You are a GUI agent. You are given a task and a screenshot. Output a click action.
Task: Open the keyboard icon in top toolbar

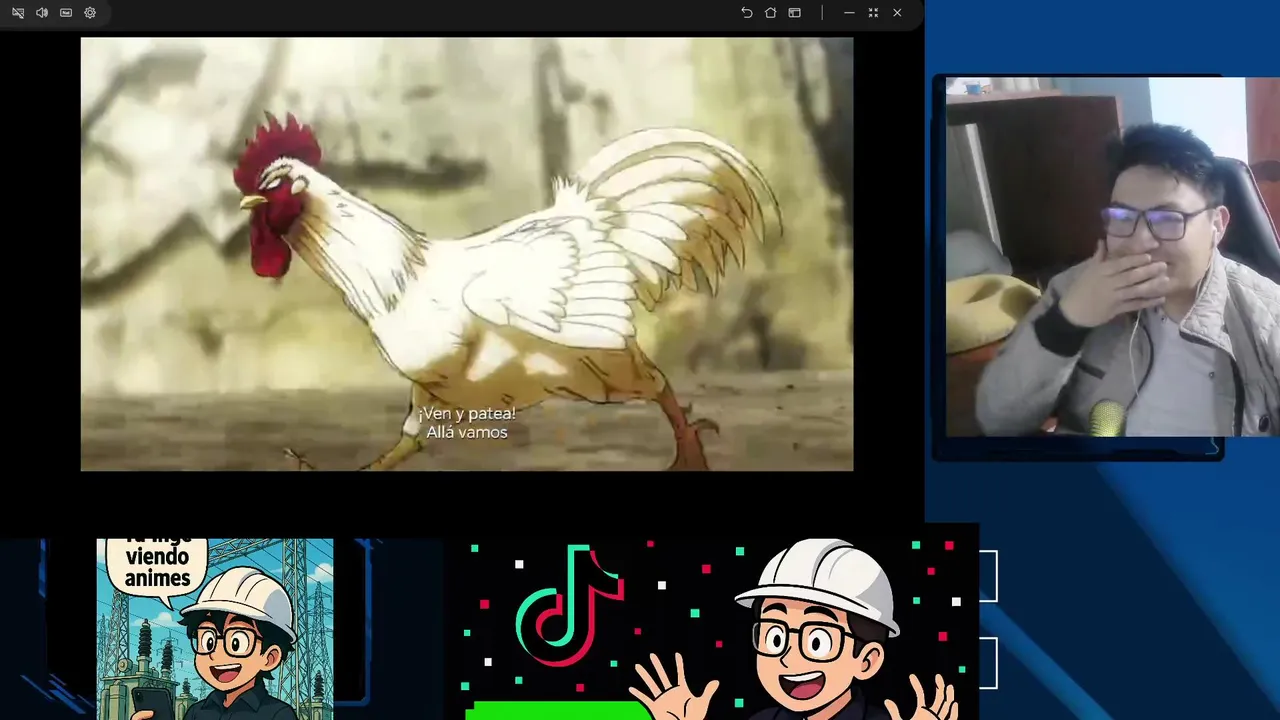pos(66,13)
